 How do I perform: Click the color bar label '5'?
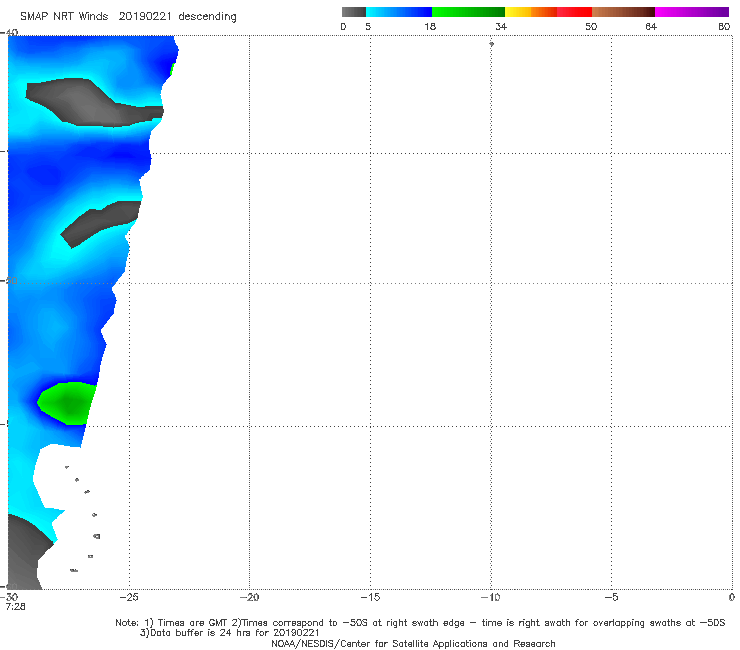coord(368,27)
